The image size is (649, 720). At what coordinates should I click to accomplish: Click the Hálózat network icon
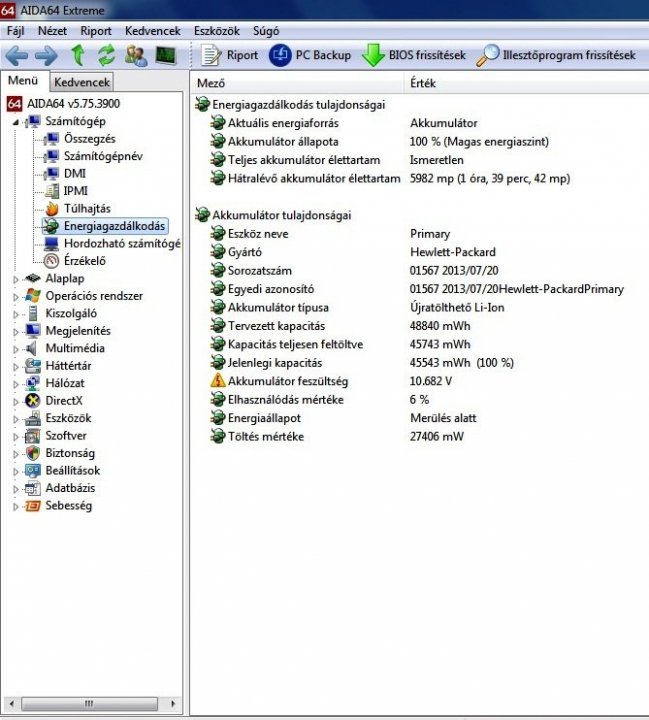tap(33, 383)
